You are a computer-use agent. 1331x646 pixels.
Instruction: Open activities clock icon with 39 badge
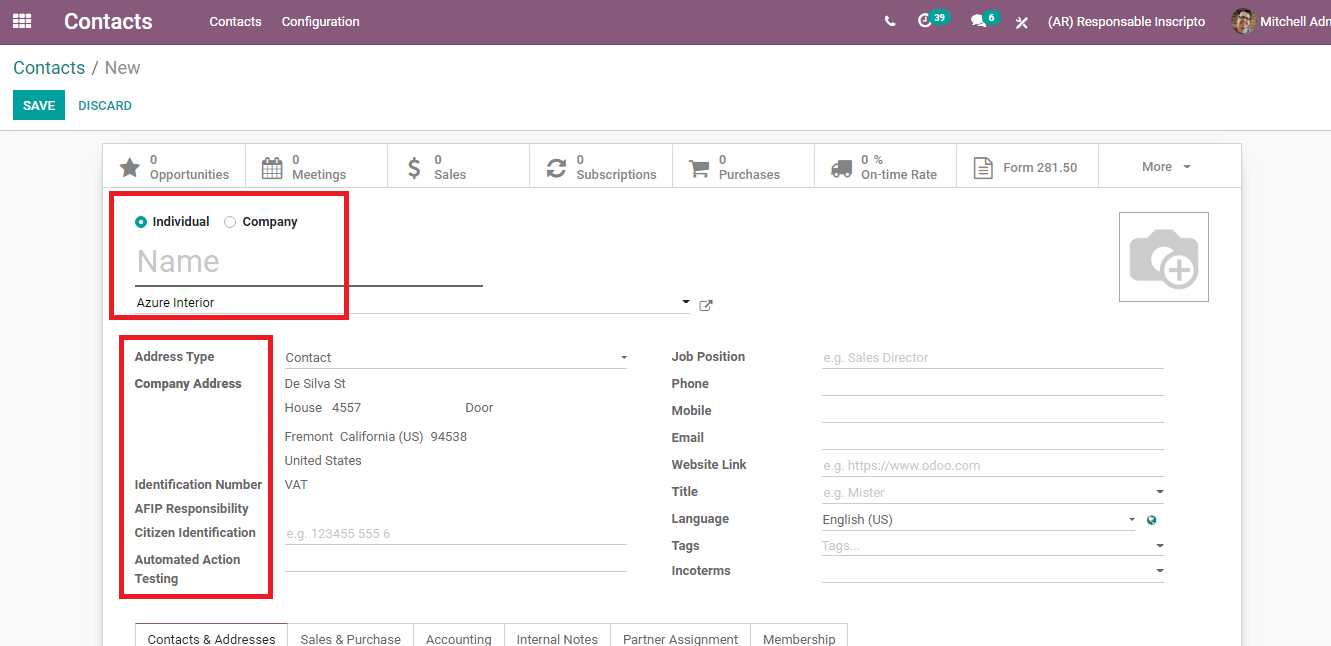point(925,21)
